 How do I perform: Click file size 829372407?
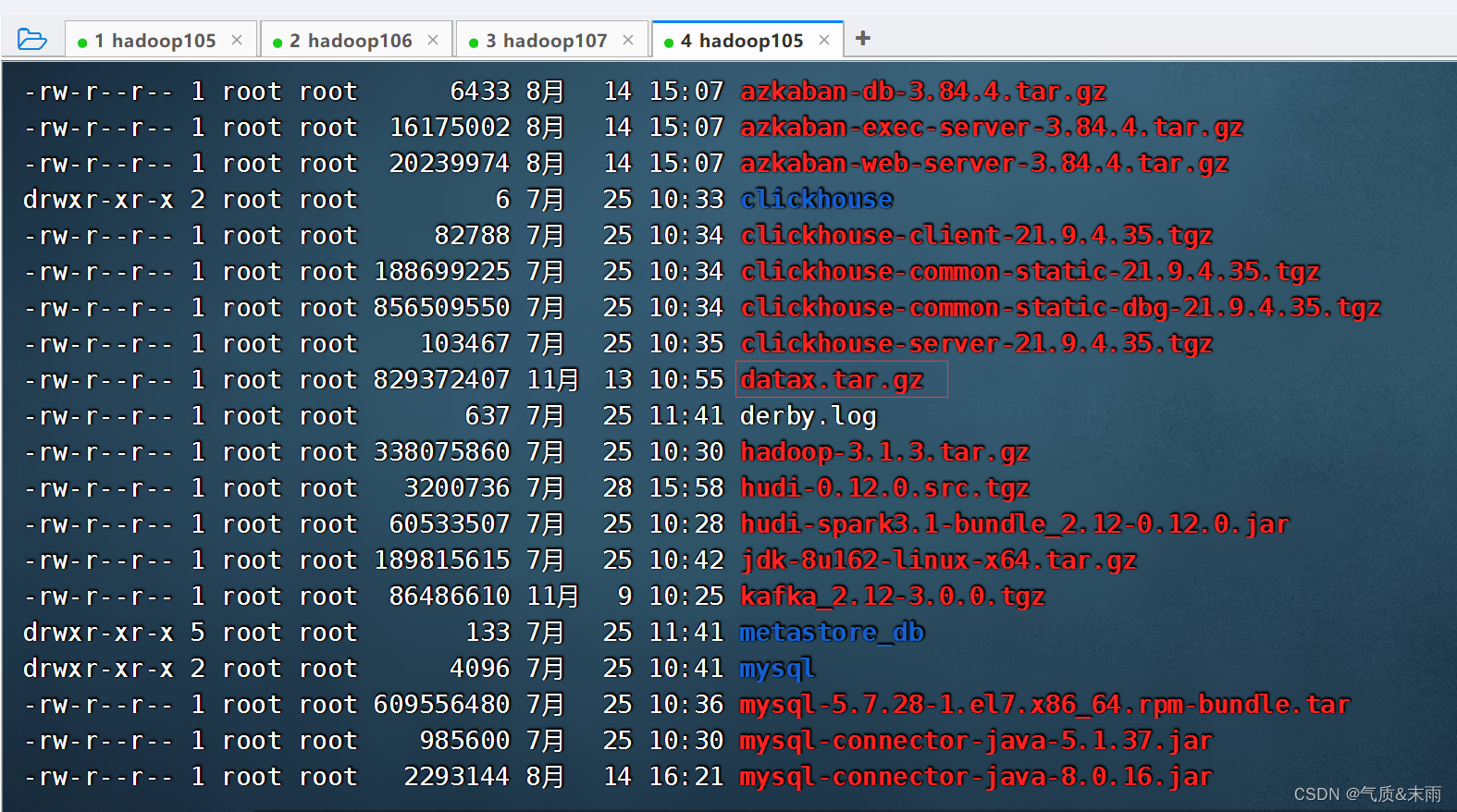click(x=442, y=380)
